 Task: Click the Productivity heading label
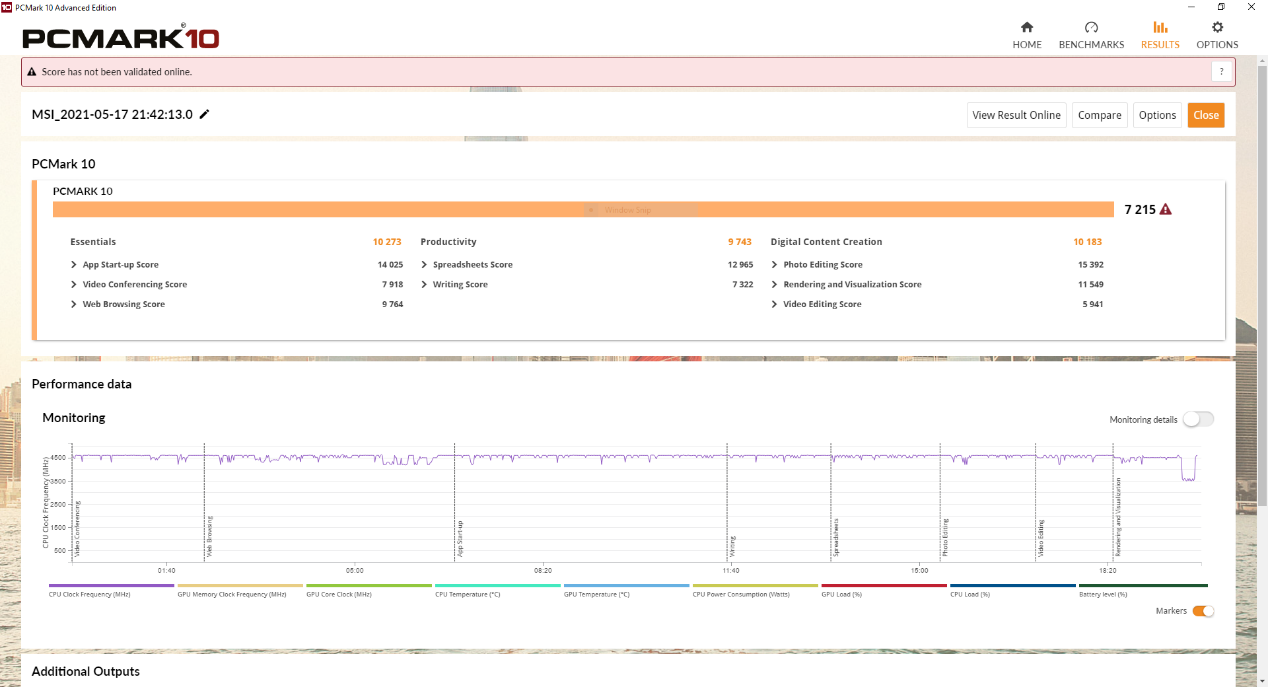tap(448, 242)
